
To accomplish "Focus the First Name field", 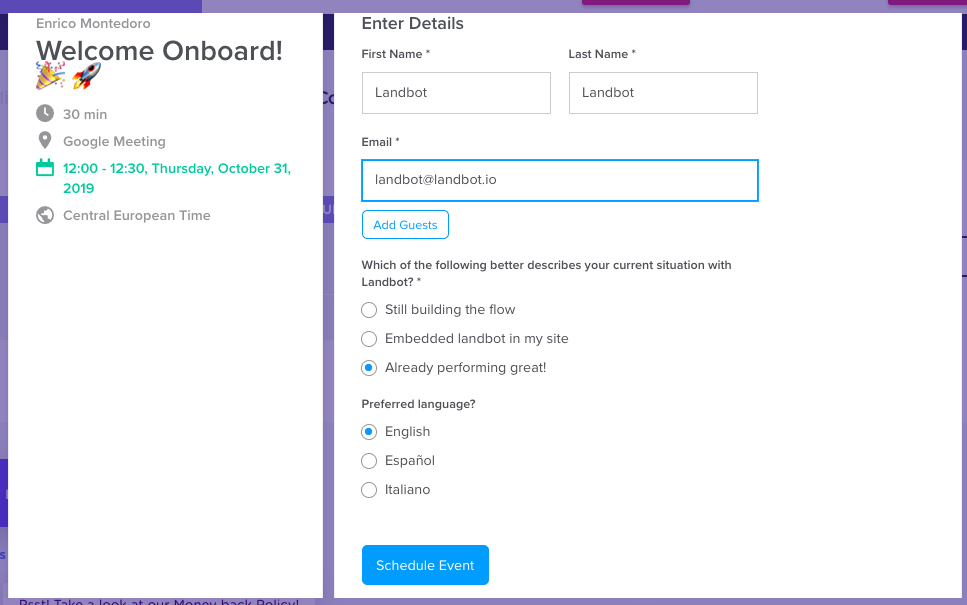I will (x=456, y=93).
